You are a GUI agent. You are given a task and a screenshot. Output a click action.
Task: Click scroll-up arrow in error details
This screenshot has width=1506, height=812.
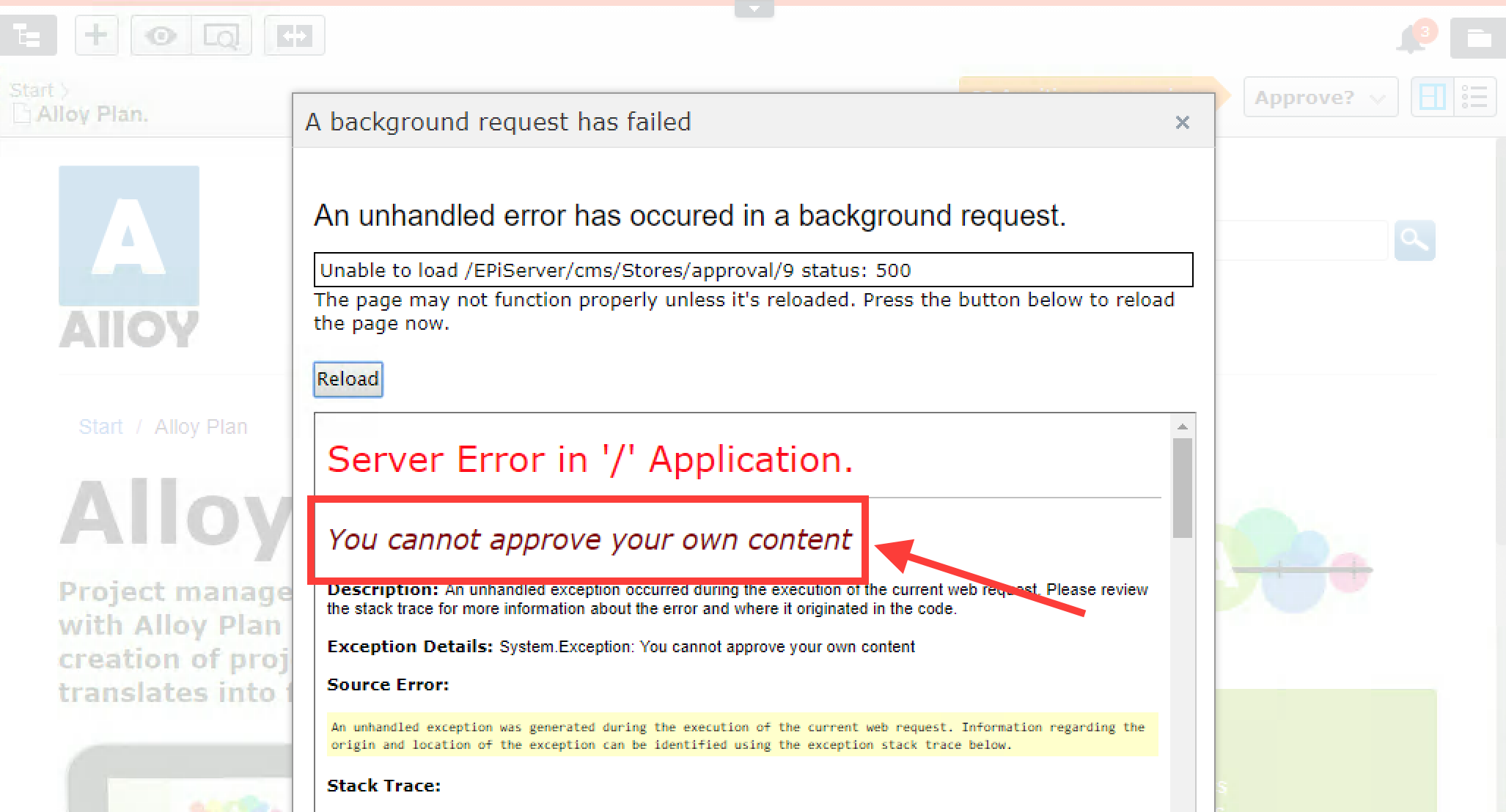click(x=1182, y=427)
